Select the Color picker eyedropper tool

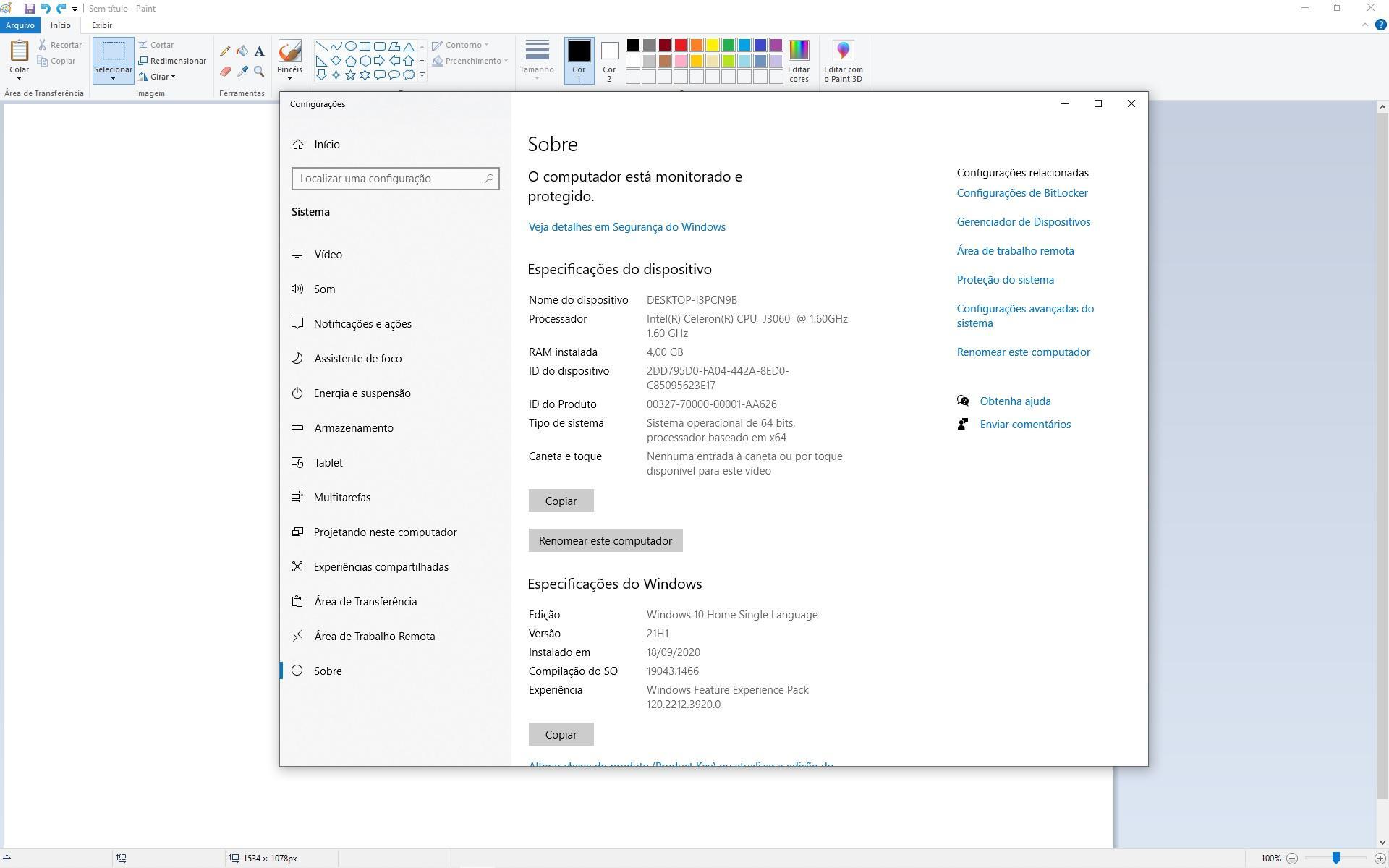(242, 72)
